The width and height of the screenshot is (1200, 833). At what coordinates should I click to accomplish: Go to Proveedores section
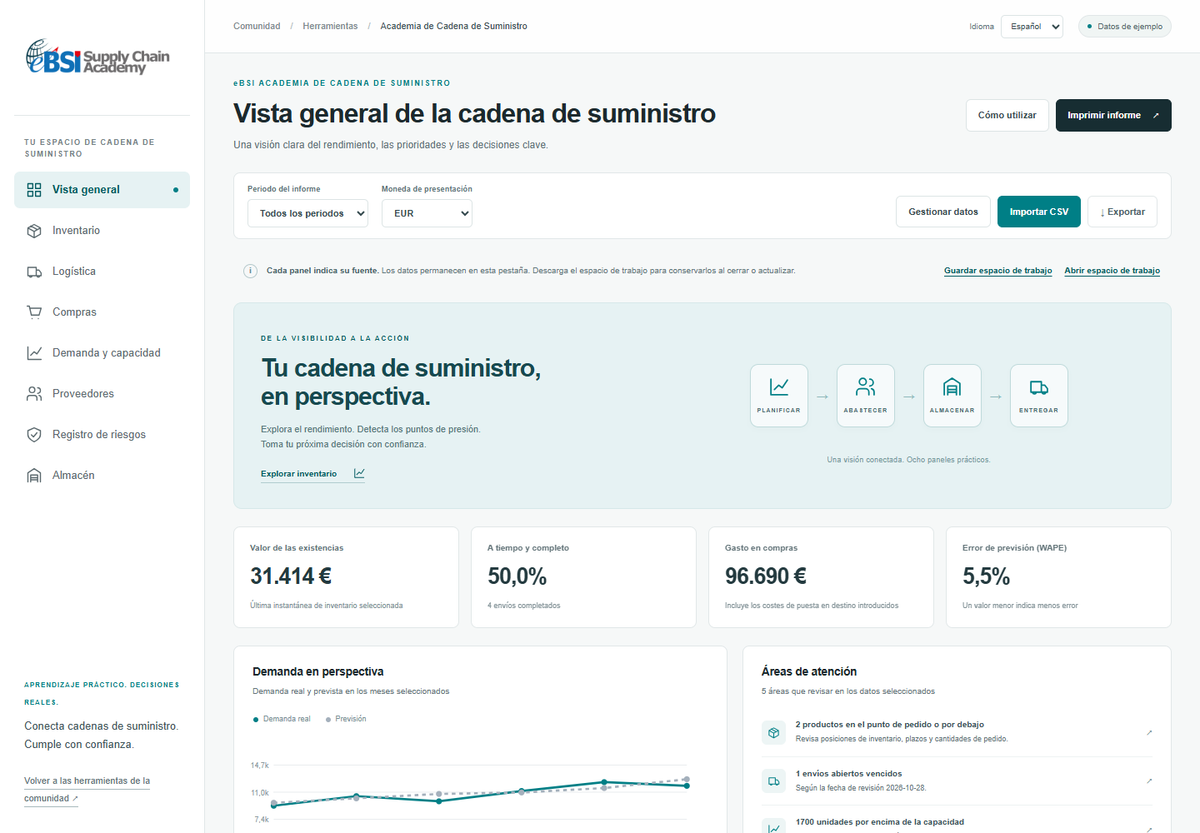click(102, 394)
